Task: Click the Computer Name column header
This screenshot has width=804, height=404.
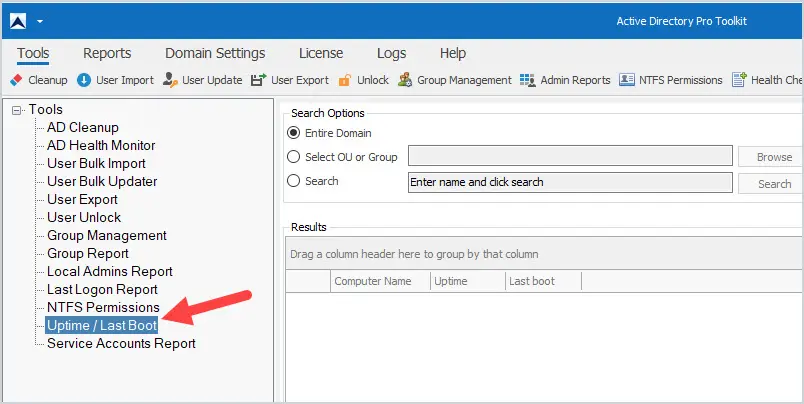Action: (380, 281)
